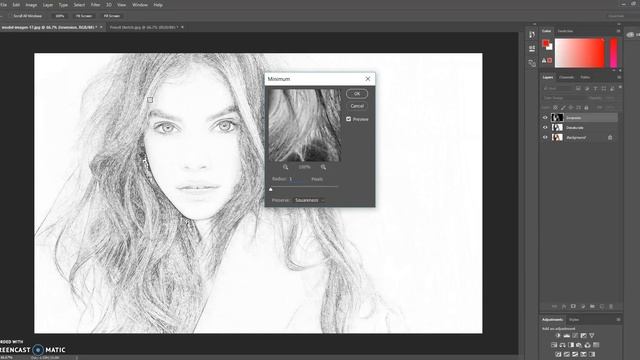The height and width of the screenshot is (360, 640).
Task: Toggle visibility of the selected top layer
Action: tap(545, 118)
